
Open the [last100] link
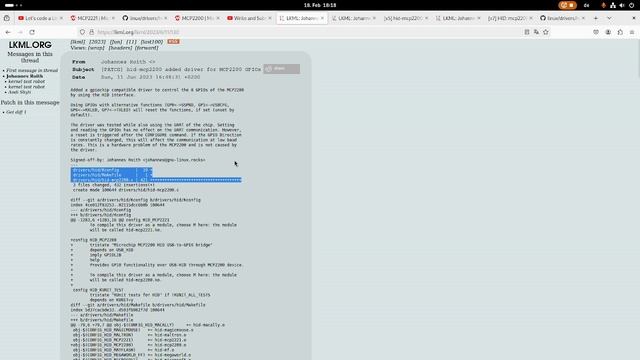click(152, 42)
